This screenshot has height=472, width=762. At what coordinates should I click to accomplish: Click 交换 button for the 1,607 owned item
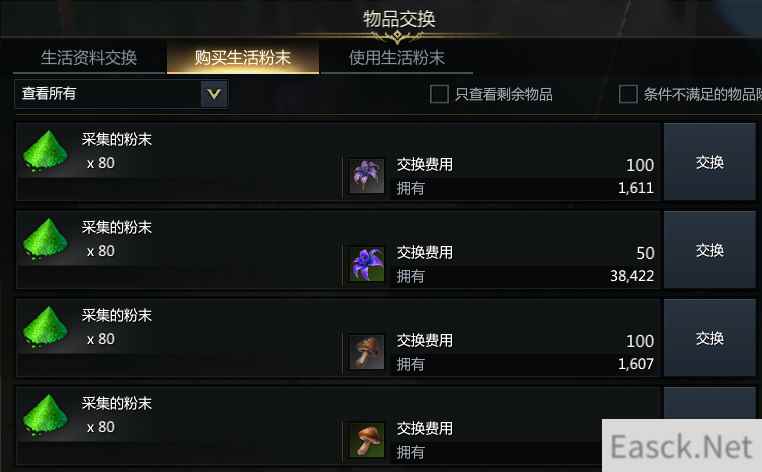click(710, 338)
